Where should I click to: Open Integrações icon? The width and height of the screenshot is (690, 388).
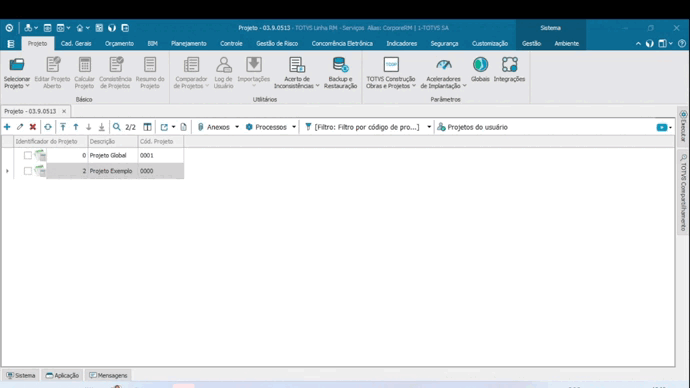509,65
